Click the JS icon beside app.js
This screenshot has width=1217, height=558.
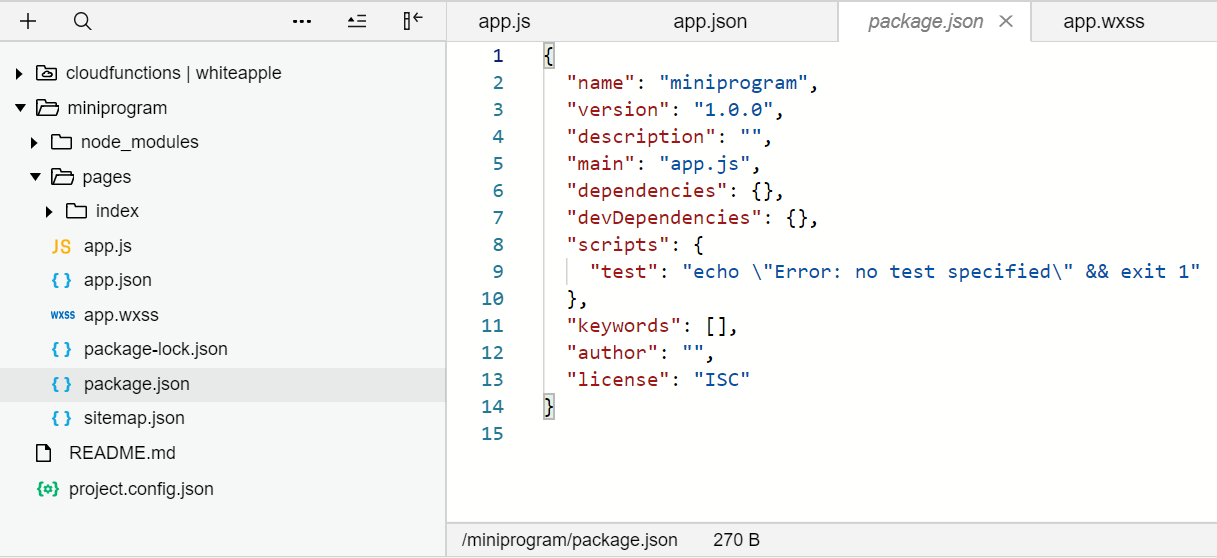tap(61, 246)
